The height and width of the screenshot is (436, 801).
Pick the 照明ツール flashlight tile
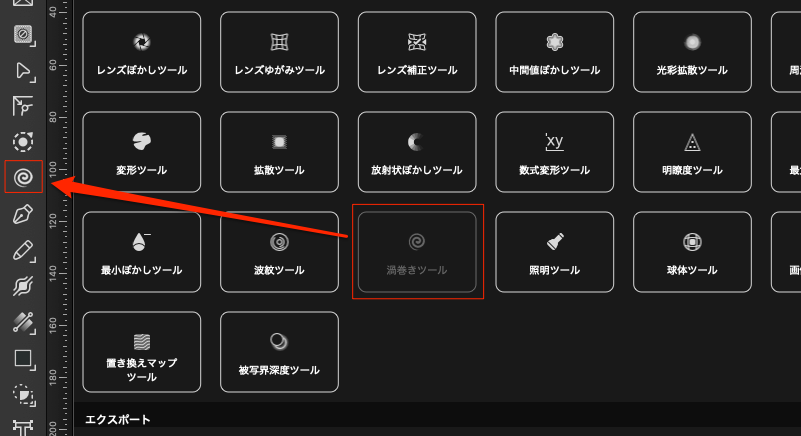click(x=555, y=252)
